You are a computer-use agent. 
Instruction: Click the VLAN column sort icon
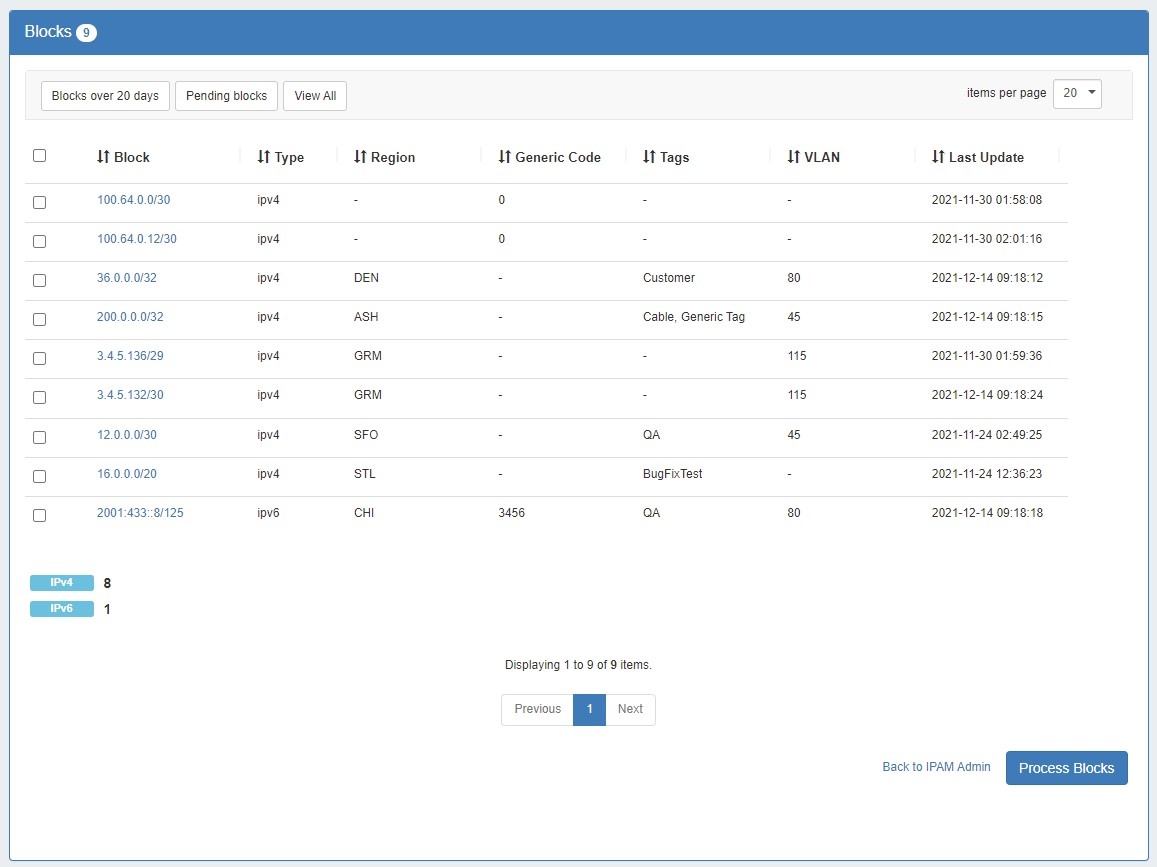pos(794,157)
